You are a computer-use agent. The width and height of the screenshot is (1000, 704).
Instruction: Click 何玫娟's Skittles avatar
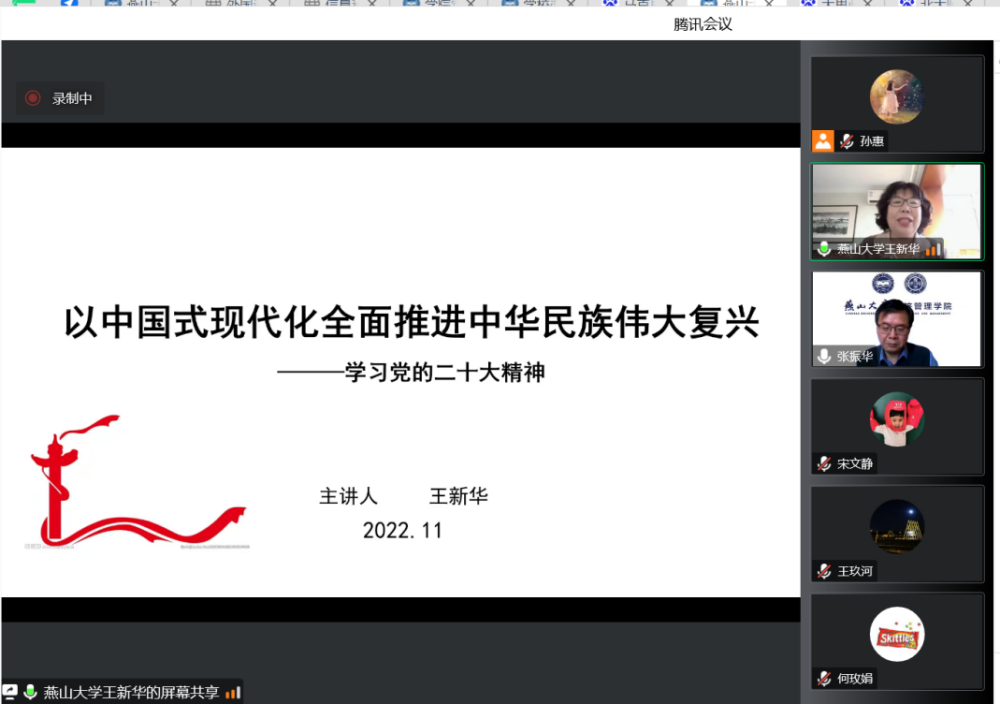click(x=896, y=634)
